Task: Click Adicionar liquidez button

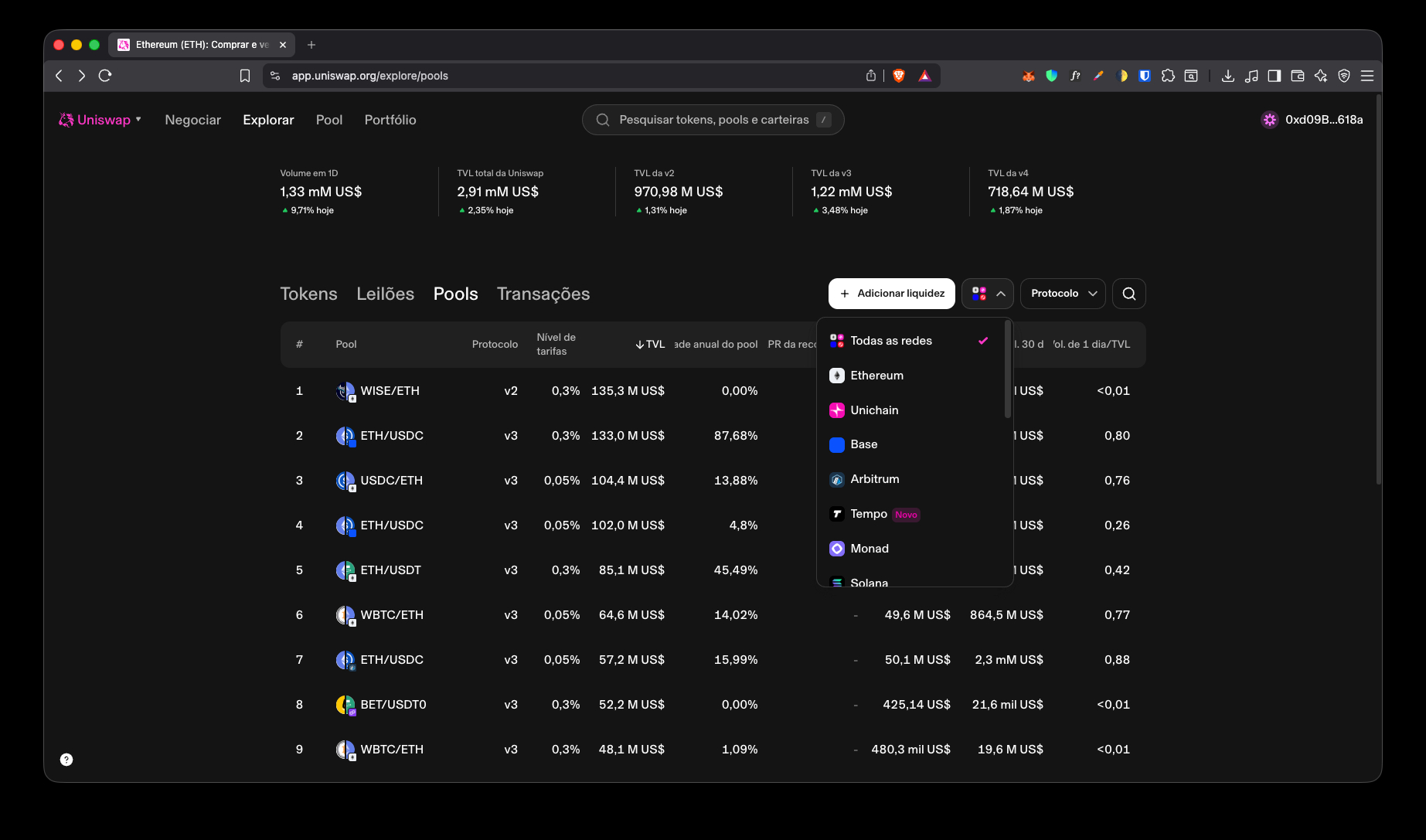Action: [x=892, y=294]
